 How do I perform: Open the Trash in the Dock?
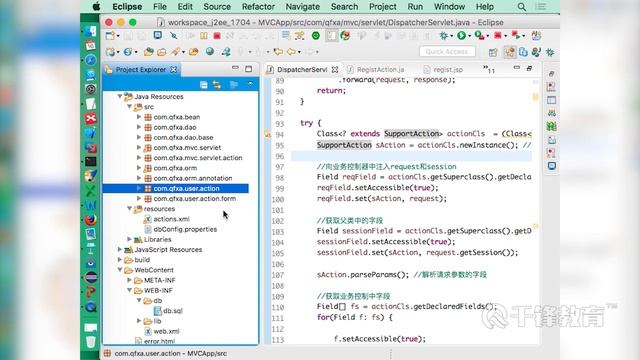tap(91, 341)
